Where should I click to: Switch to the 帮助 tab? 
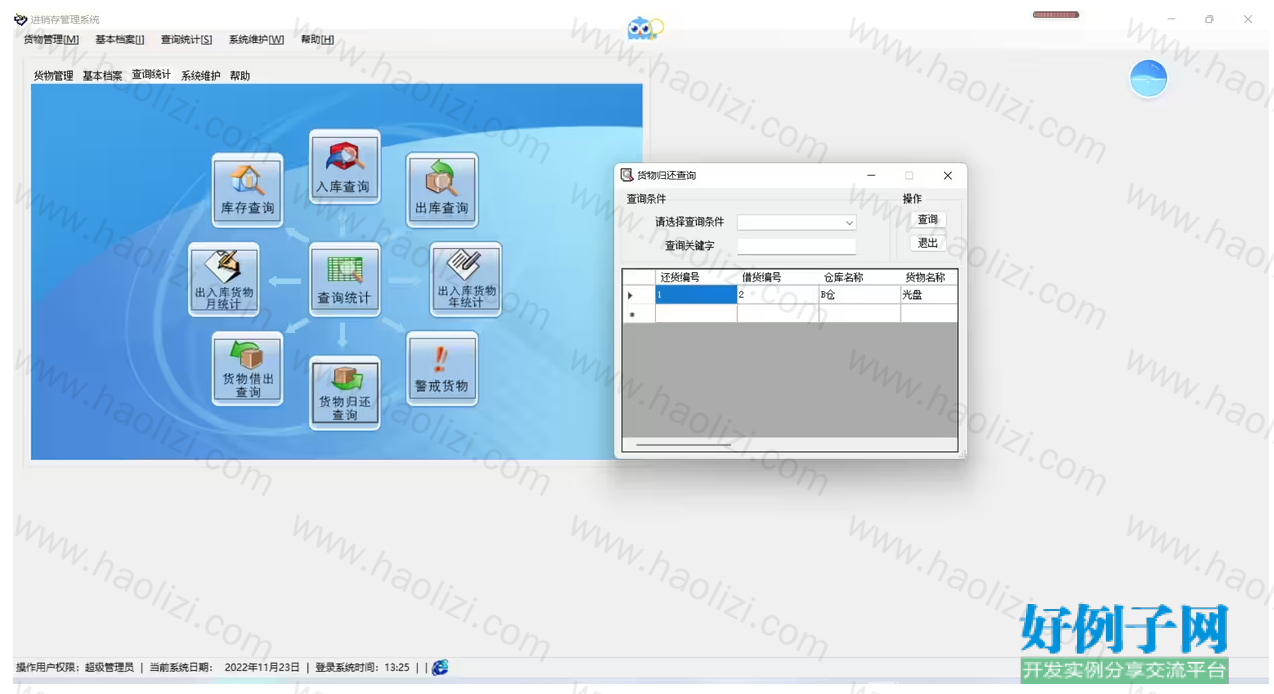coord(240,76)
